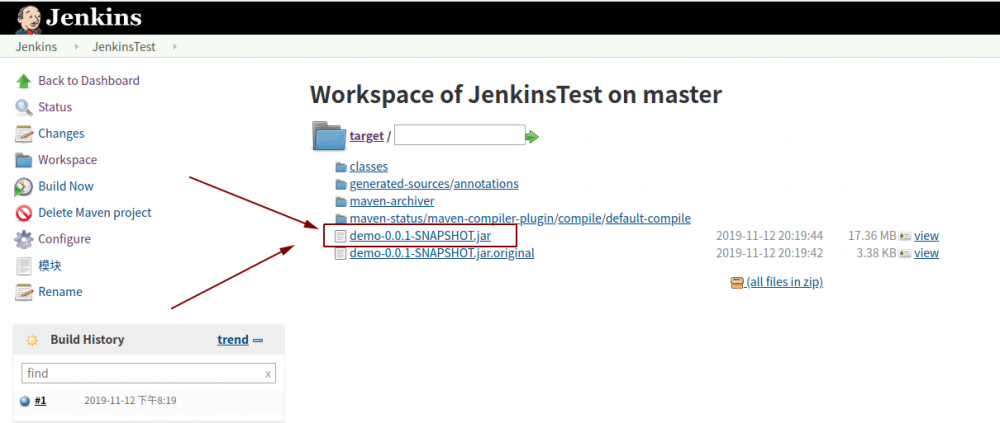The height and width of the screenshot is (423, 1000).
Task: Click file icon beside demo-0.0.1-SNAPSHOT.jar.original
Action: point(341,253)
